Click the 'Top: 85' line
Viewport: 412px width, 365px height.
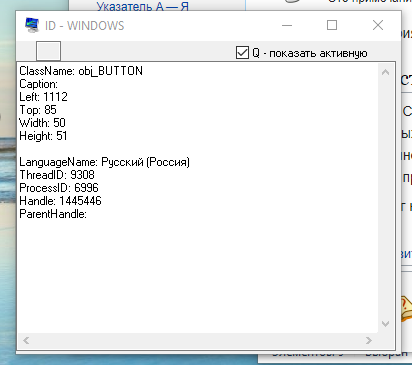click(38, 110)
